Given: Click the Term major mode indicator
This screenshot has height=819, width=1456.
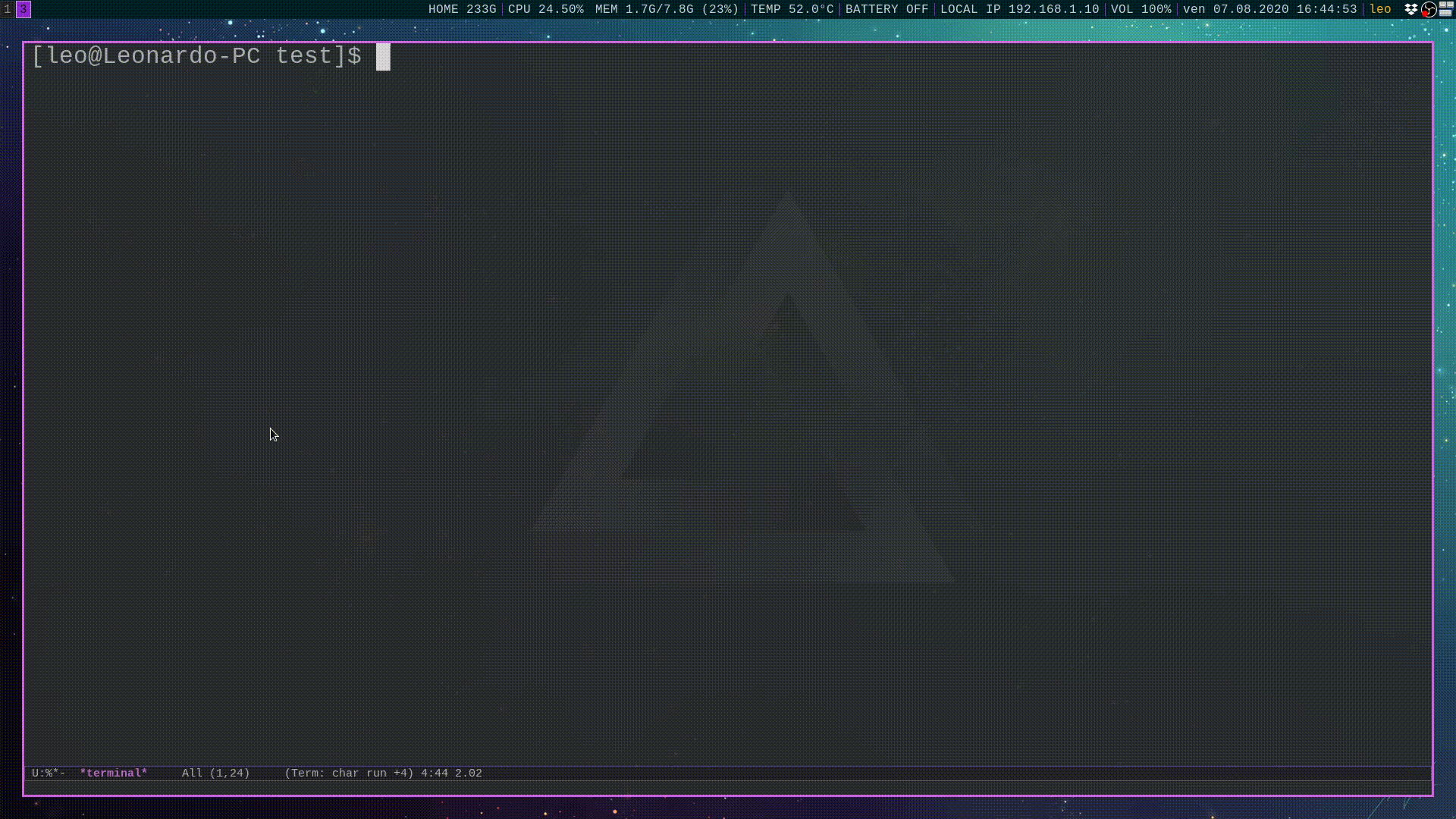Looking at the screenshot, I should (x=349, y=773).
